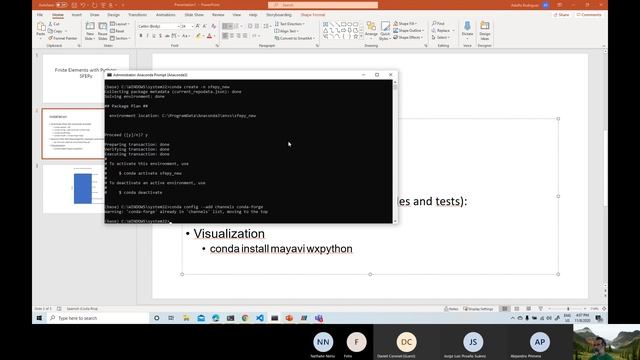The height and width of the screenshot is (360, 640).
Task: Open the Select dropdown in the Editing group
Action: [441, 38]
